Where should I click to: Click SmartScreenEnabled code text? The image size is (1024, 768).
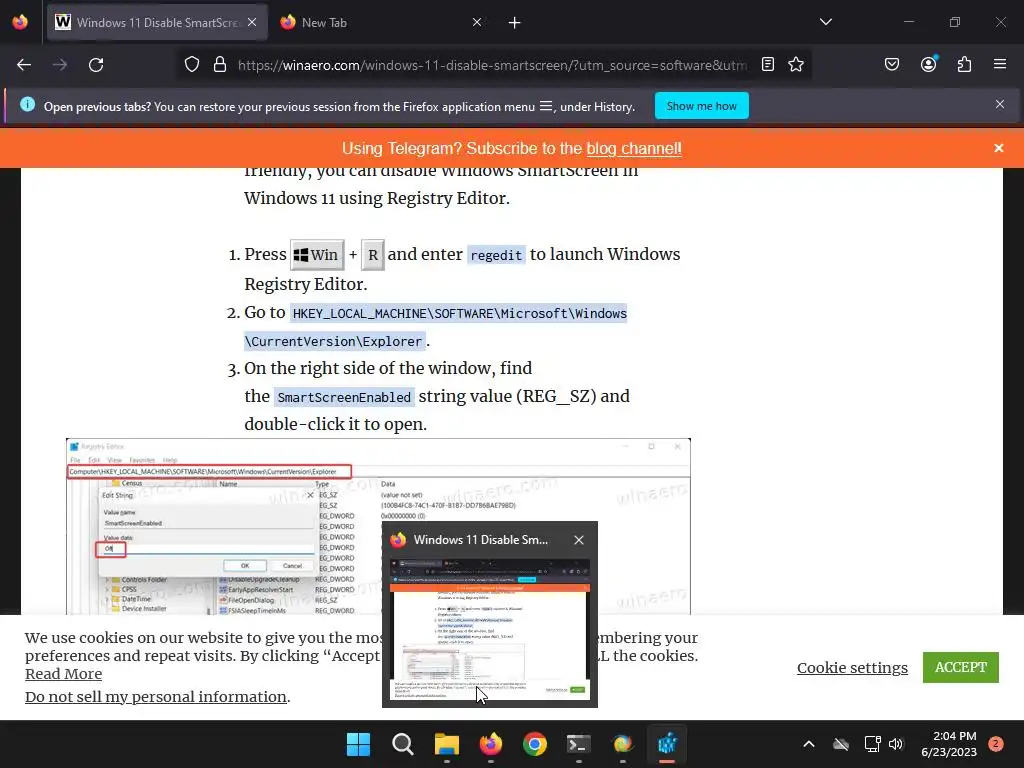344,397
